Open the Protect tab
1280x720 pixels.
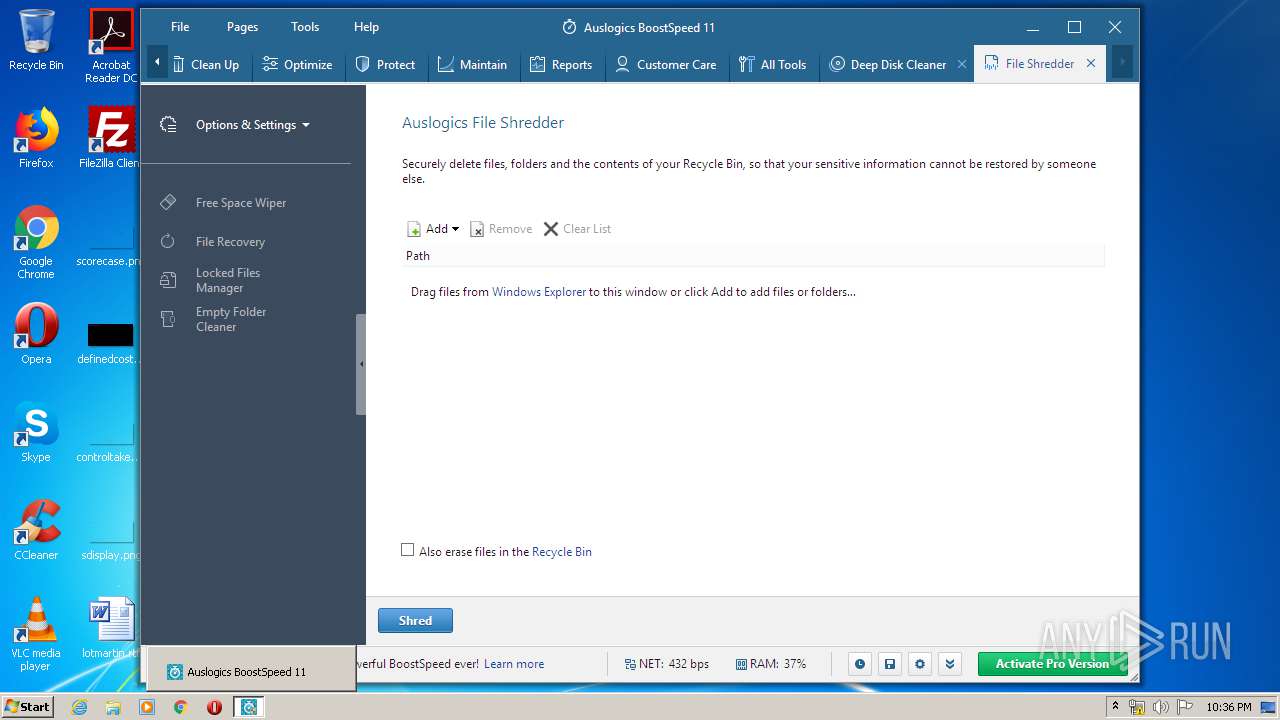coord(385,64)
